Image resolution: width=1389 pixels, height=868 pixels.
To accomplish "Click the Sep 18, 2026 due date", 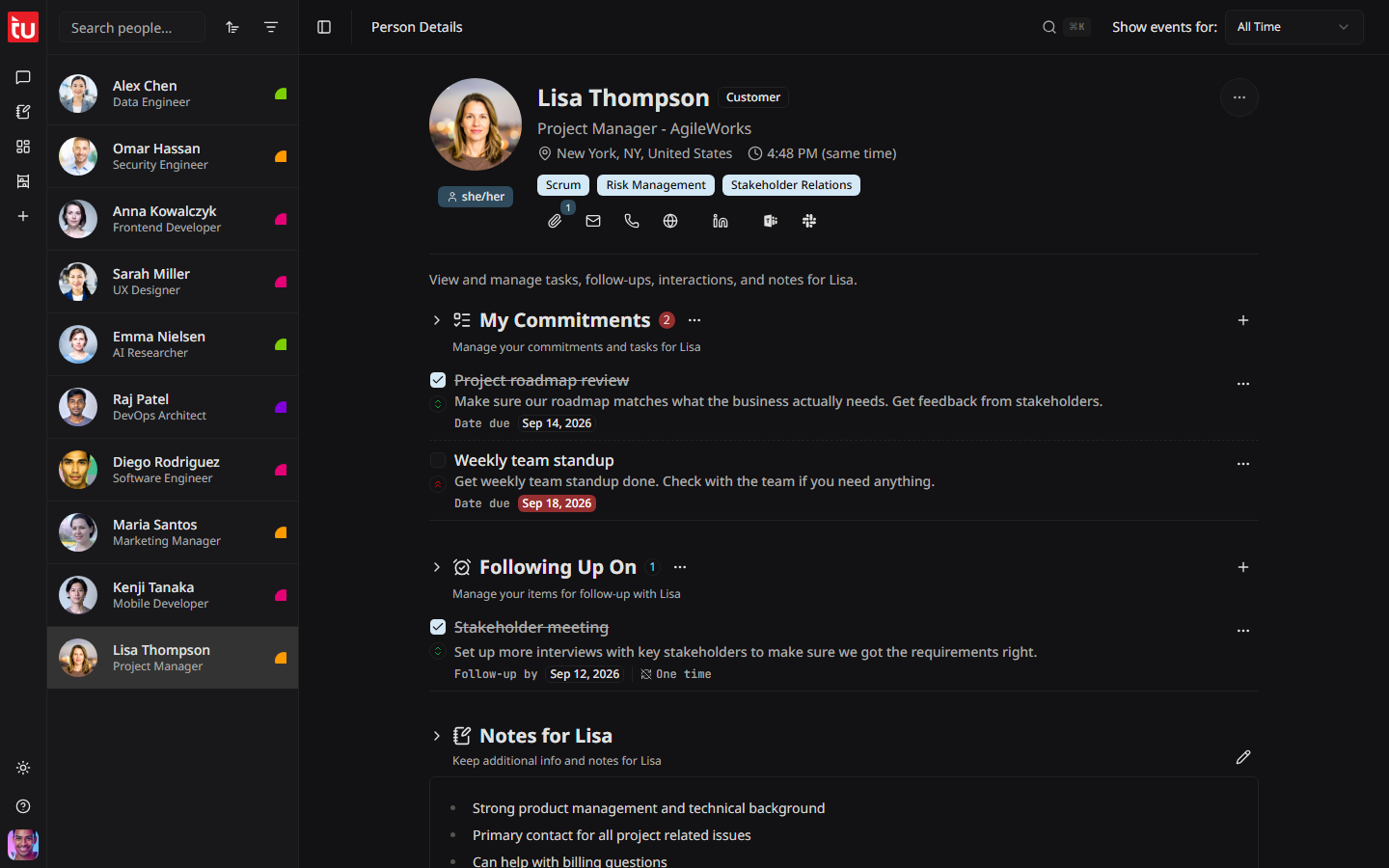I will [557, 503].
